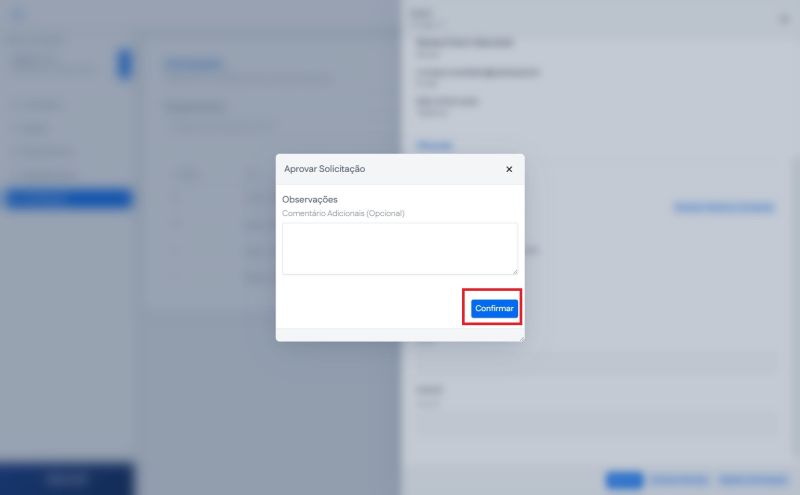Viewport: 800px width, 495px height.
Task: Click the solid blue button in side panel footer
Action: pyautogui.click(x=624, y=480)
